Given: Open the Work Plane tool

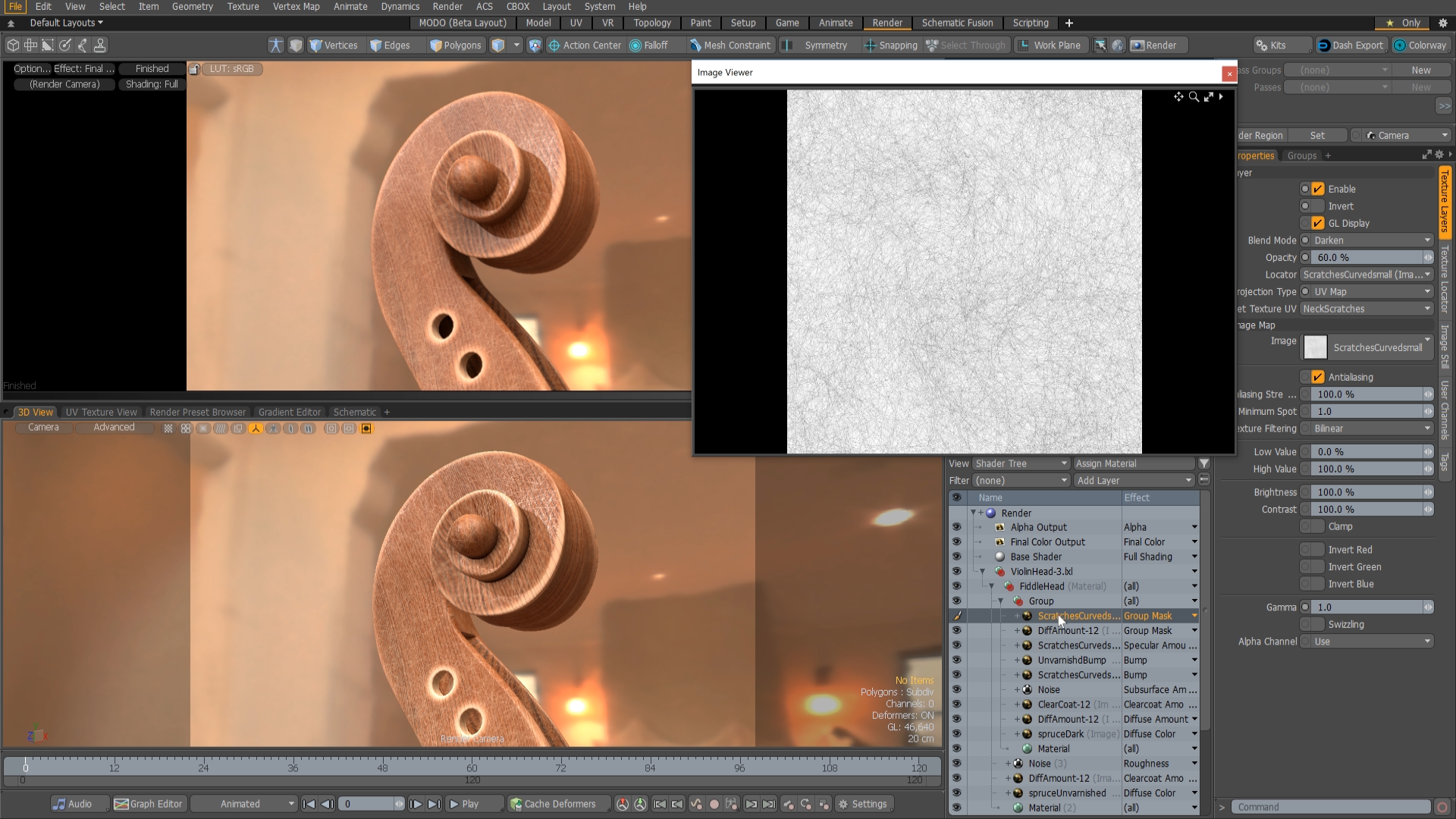Looking at the screenshot, I should point(1051,45).
